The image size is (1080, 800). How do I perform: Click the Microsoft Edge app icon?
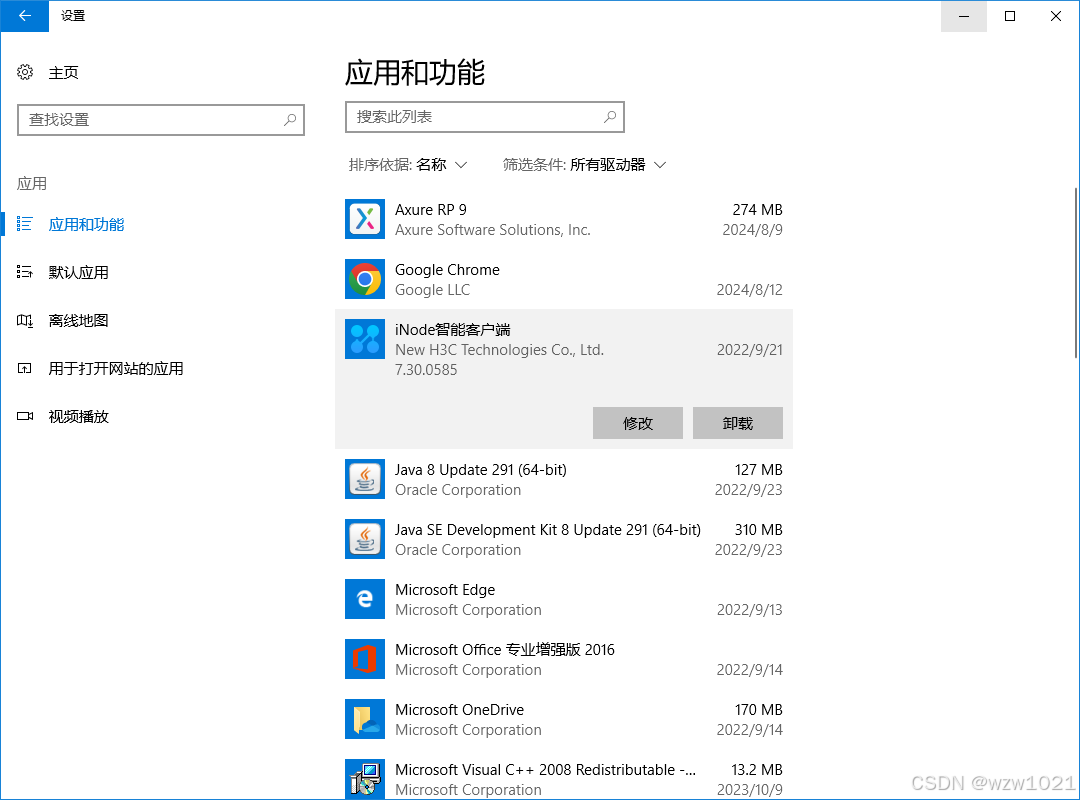(365, 599)
